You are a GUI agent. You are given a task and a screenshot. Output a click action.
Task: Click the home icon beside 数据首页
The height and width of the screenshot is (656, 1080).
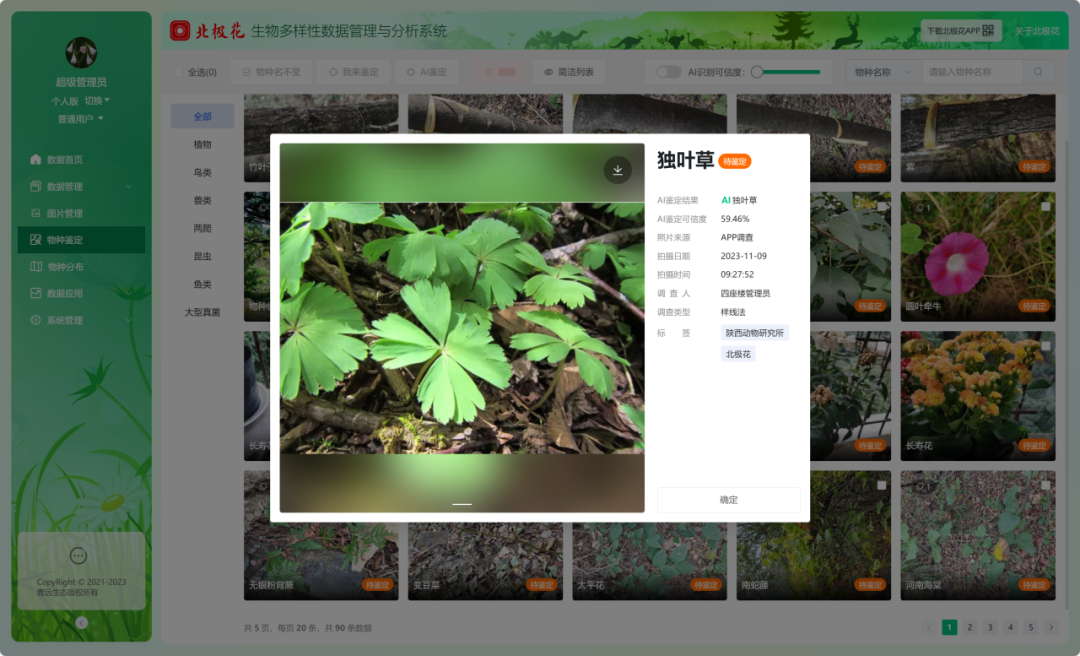pyautogui.click(x=36, y=159)
